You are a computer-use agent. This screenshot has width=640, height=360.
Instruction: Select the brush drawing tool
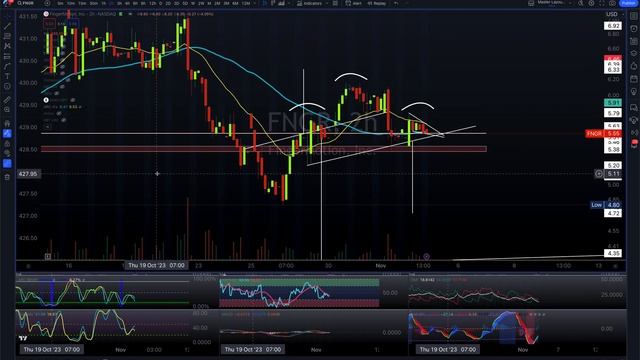tap(7, 66)
